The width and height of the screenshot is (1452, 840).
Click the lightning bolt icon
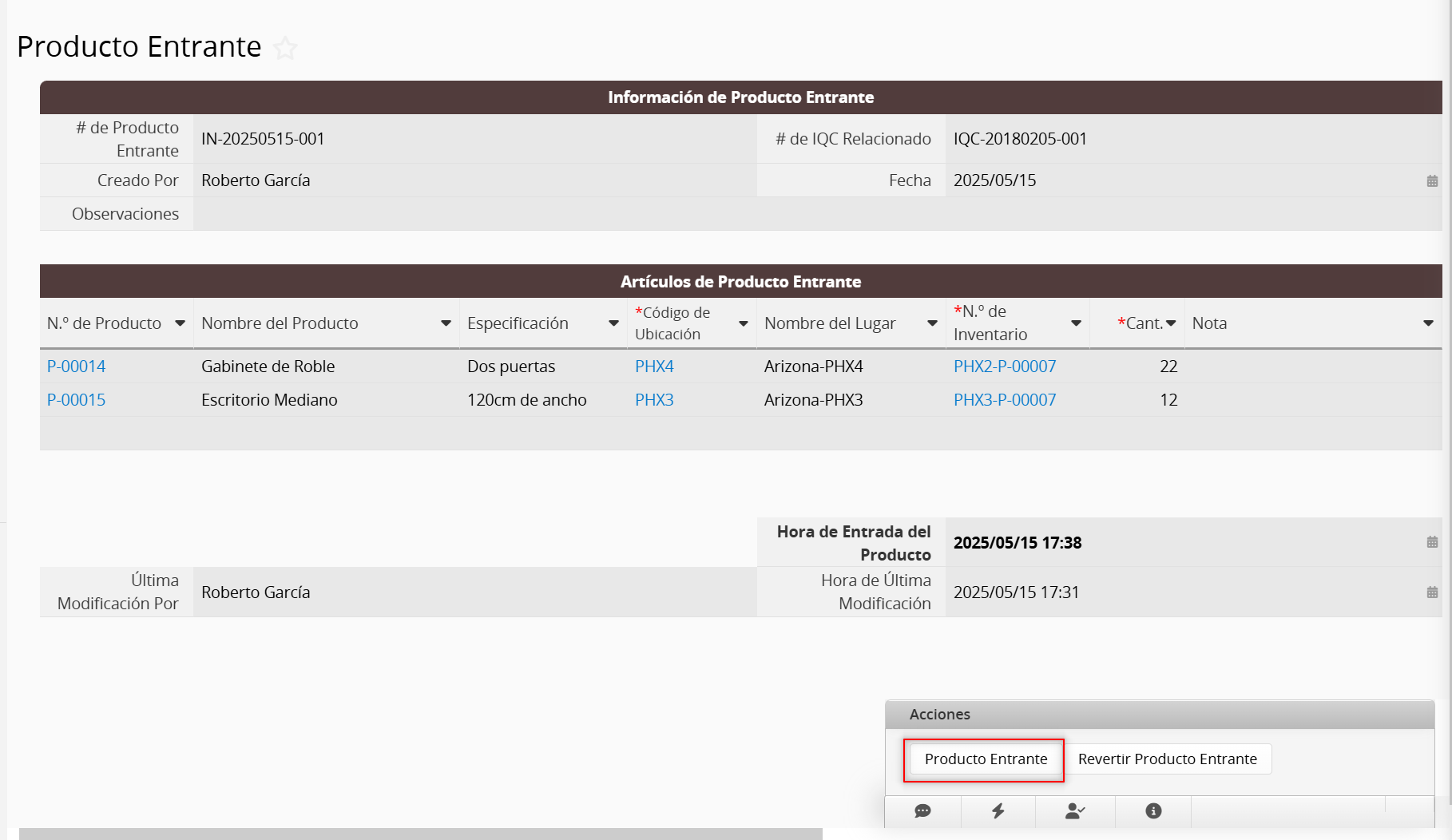[998, 811]
